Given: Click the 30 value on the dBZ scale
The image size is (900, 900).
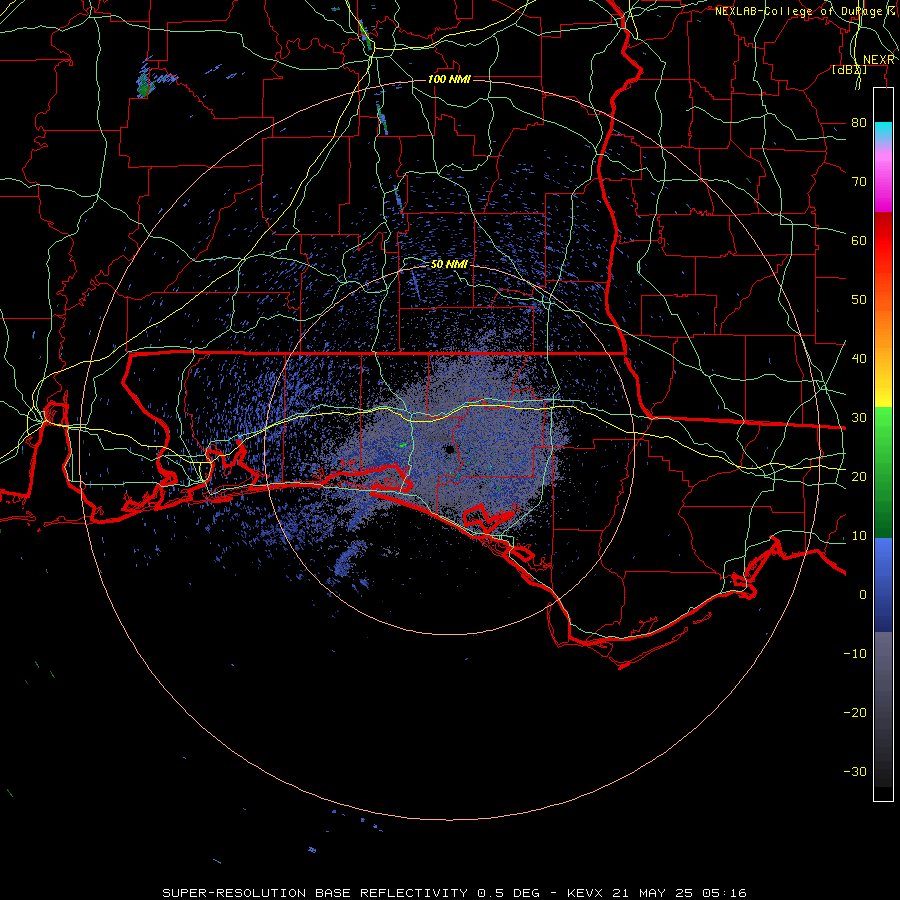Looking at the screenshot, I should pyautogui.click(x=859, y=417).
